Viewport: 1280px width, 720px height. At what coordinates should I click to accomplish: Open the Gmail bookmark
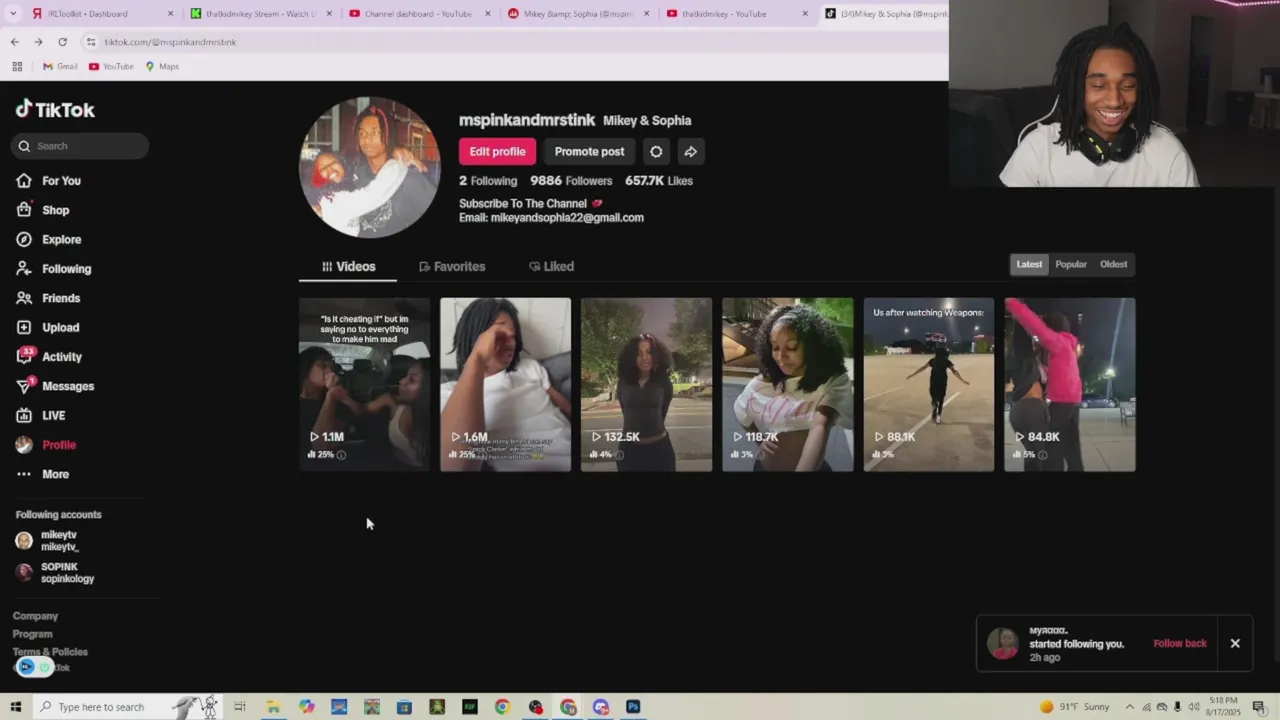pos(60,66)
